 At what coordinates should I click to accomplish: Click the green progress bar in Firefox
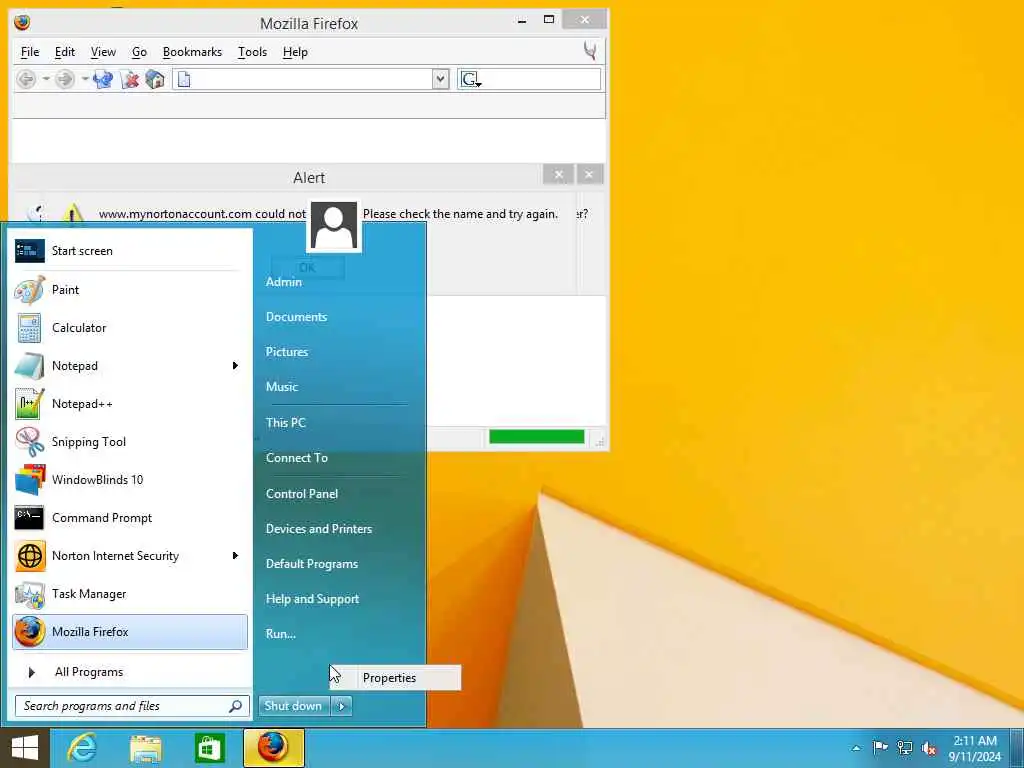pyautogui.click(x=537, y=436)
